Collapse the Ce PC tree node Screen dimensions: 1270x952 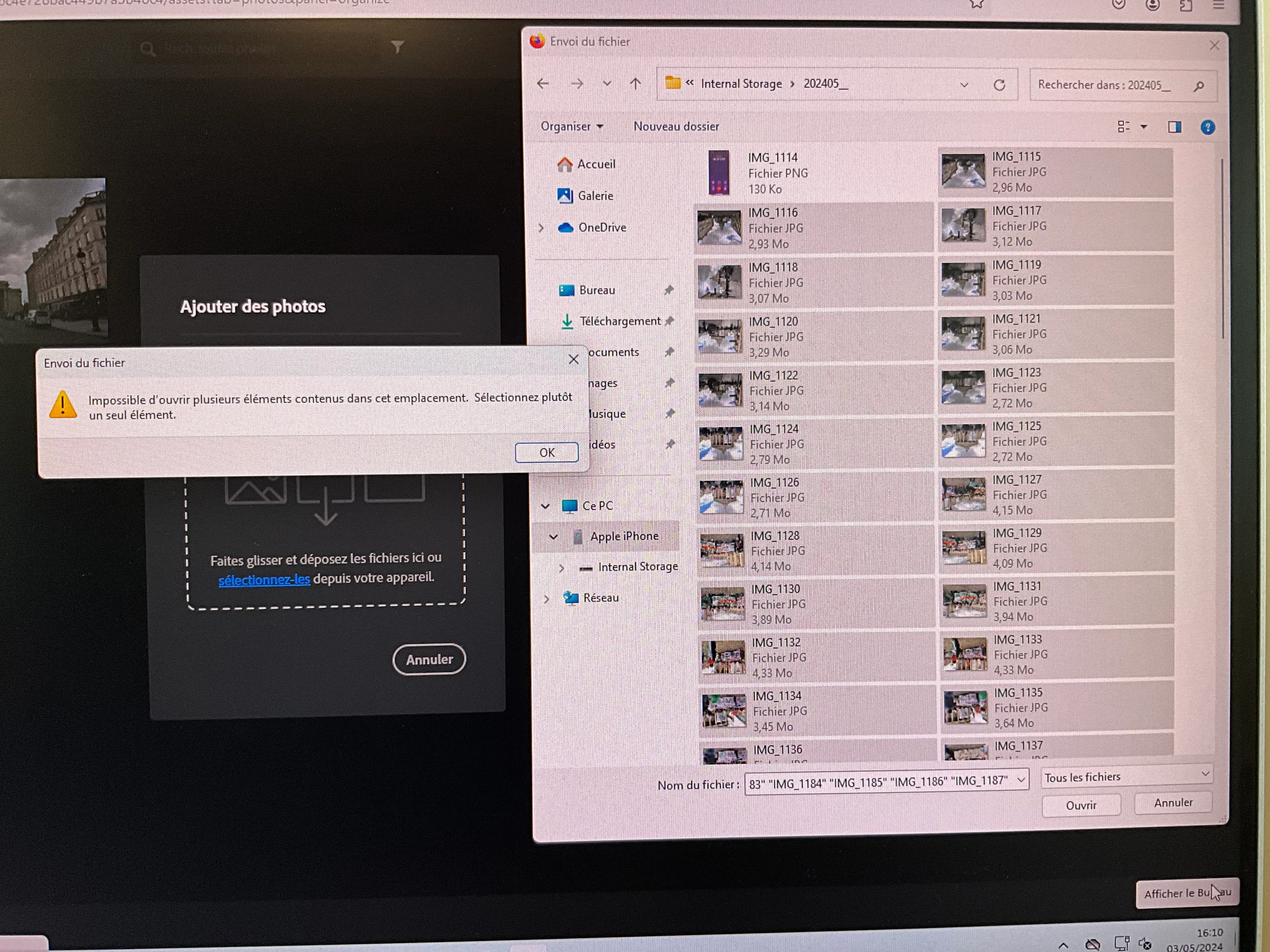point(545,506)
